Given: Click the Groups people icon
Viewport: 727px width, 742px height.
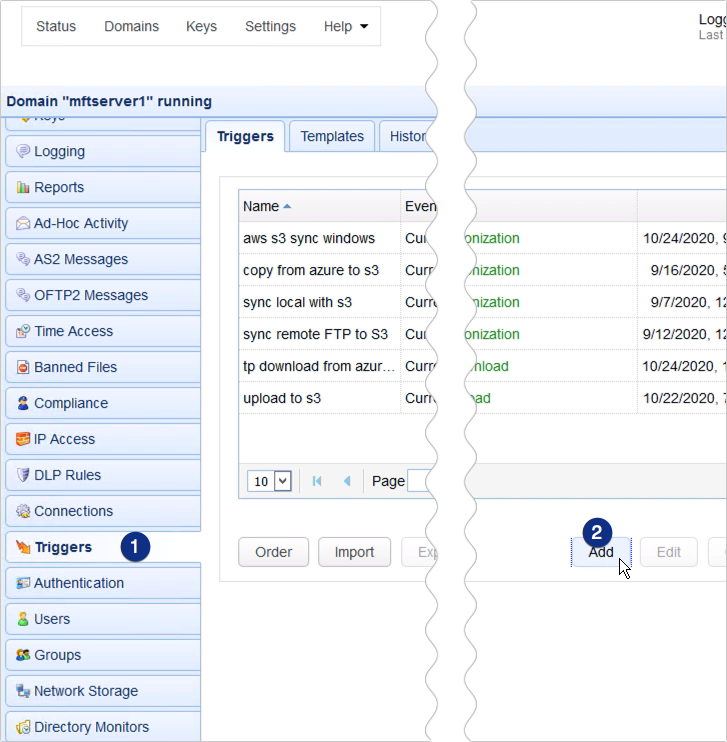Looking at the screenshot, I should coord(23,654).
